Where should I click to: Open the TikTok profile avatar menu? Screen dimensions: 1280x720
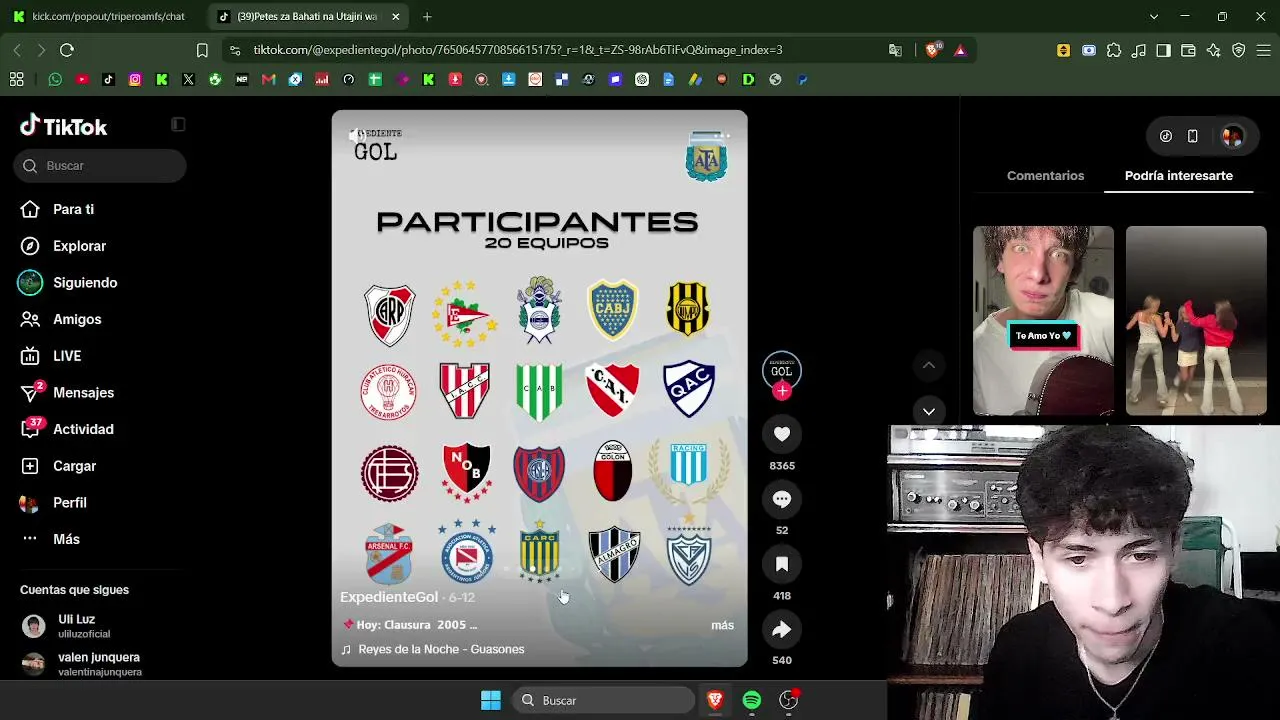tap(1232, 136)
